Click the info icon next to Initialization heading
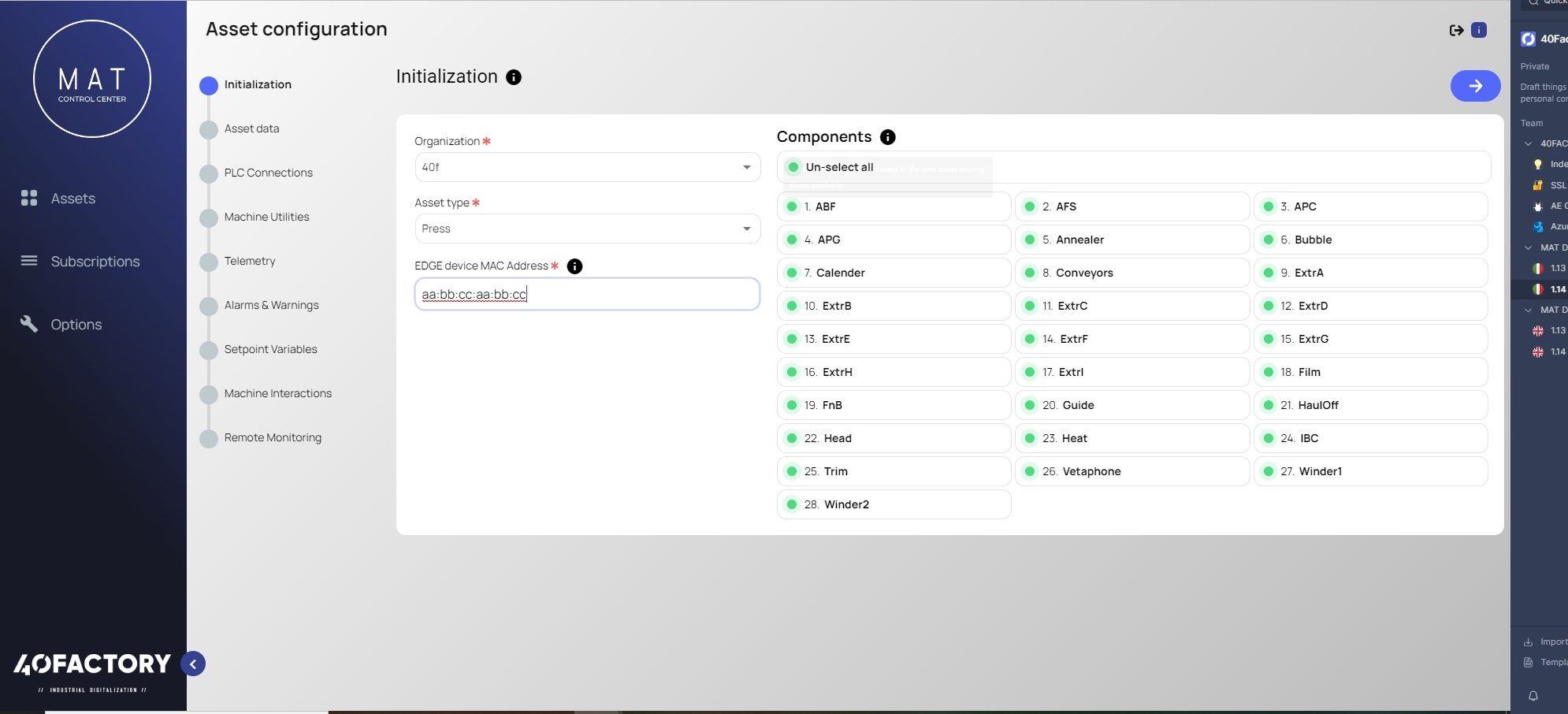Image resolution: width=1568 pixels, height=714 pixels. pos(514,77)
